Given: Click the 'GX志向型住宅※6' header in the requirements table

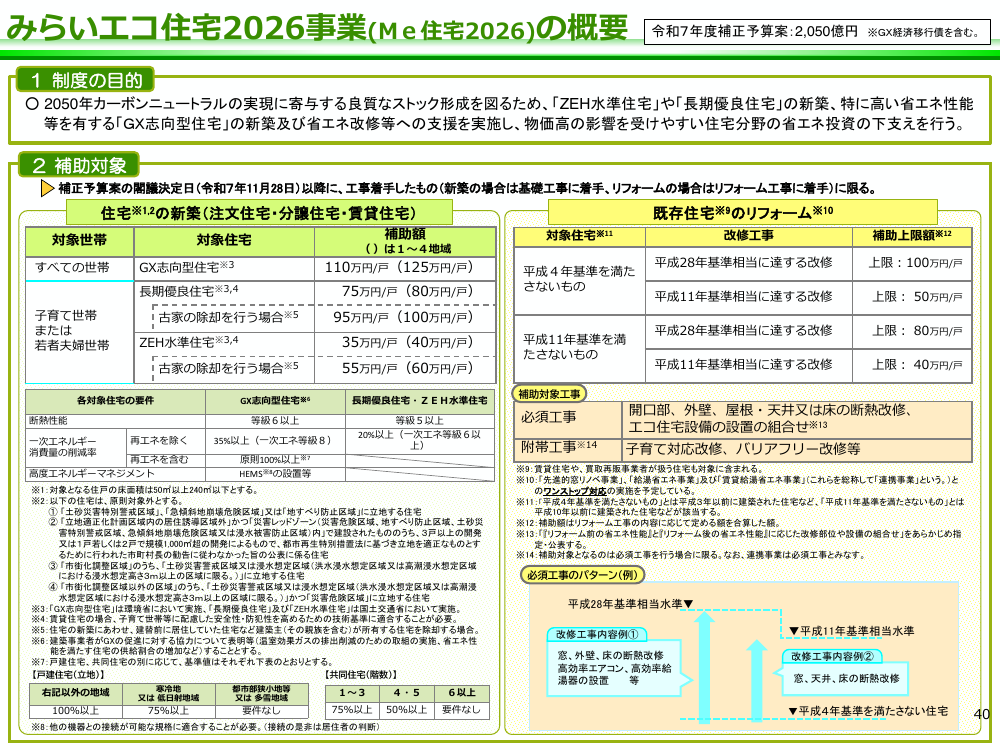Looking at the screenshot, I should pos(275,401).
